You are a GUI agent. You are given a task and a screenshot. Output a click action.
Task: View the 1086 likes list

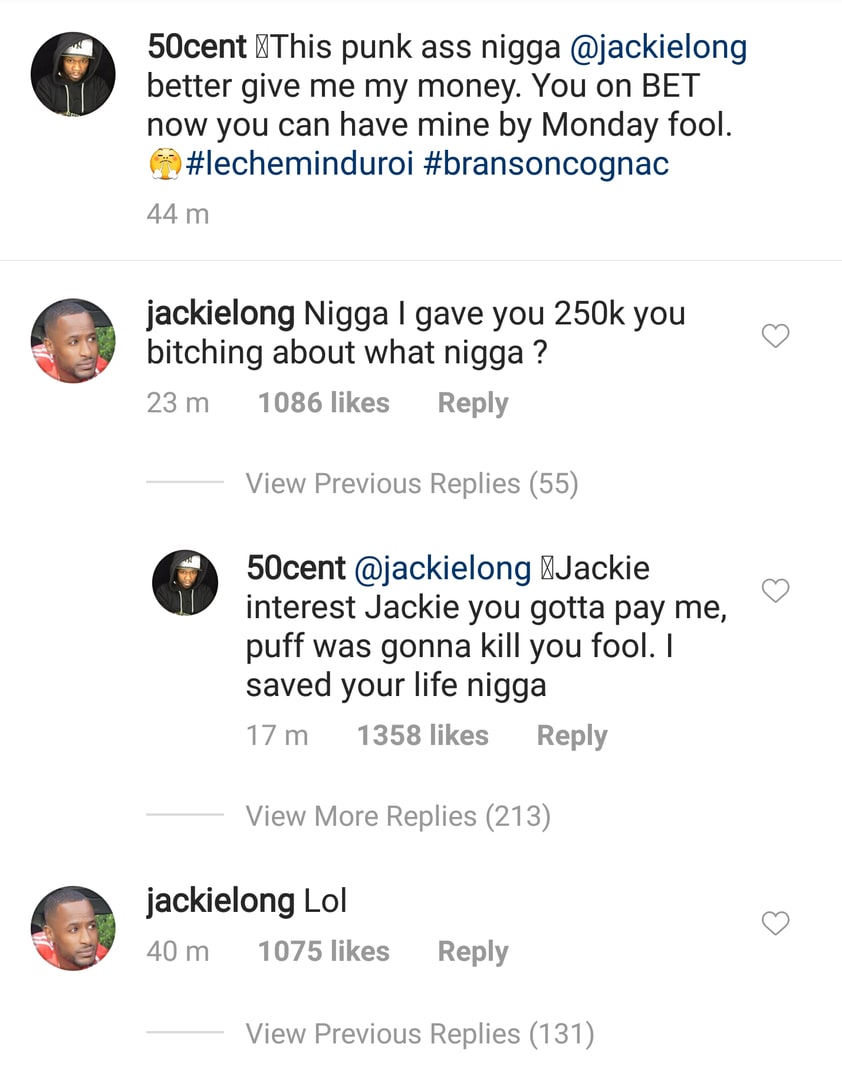click(x=323, y=403)
